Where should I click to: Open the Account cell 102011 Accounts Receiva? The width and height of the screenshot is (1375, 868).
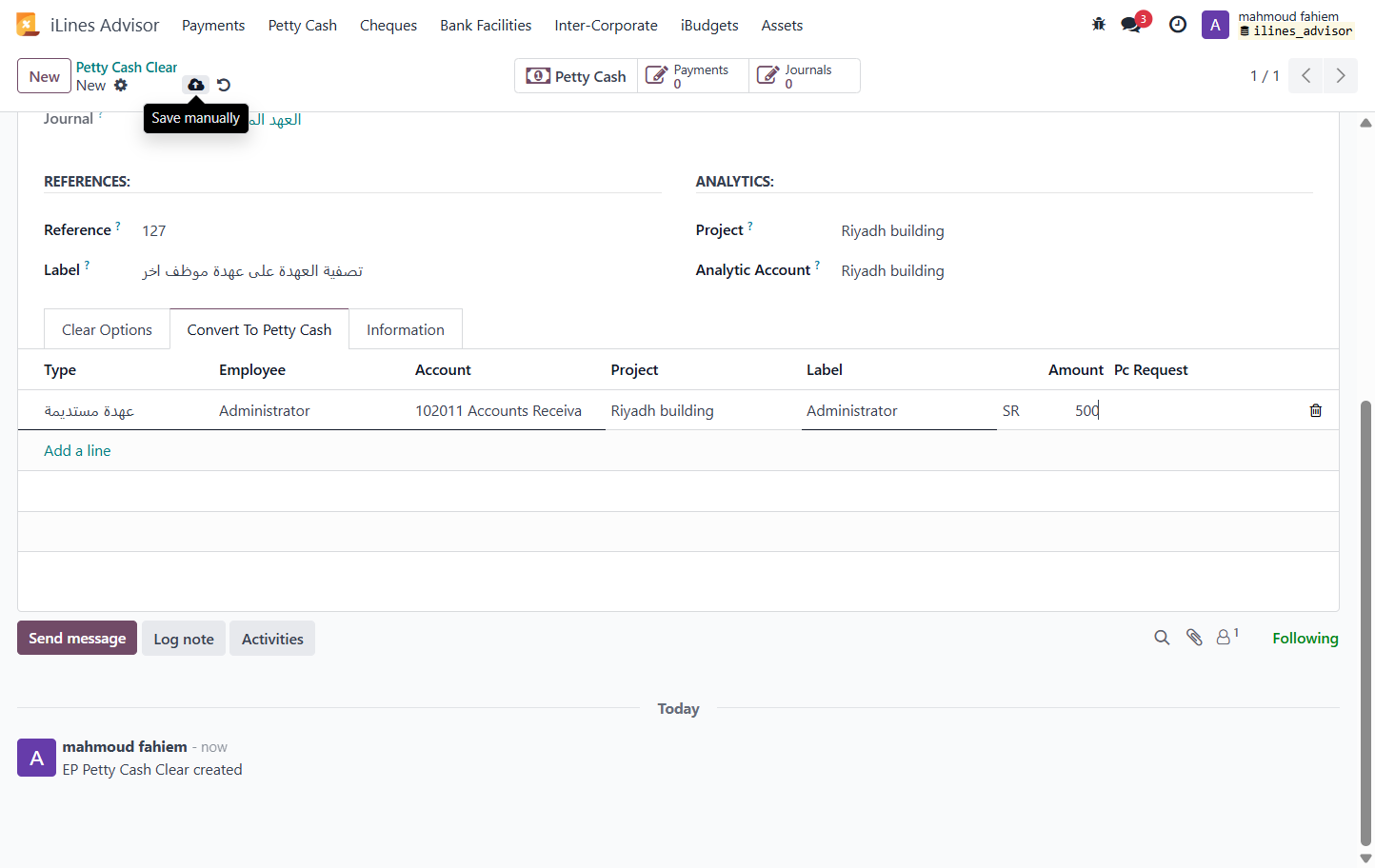tap(508, 410)
